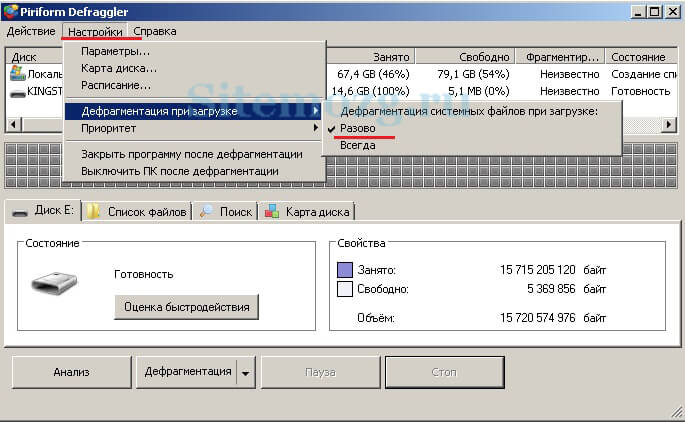This screenshot has height=422, width=685.
Task: Switch to Карта диска tab
Action: coord(307,212)
